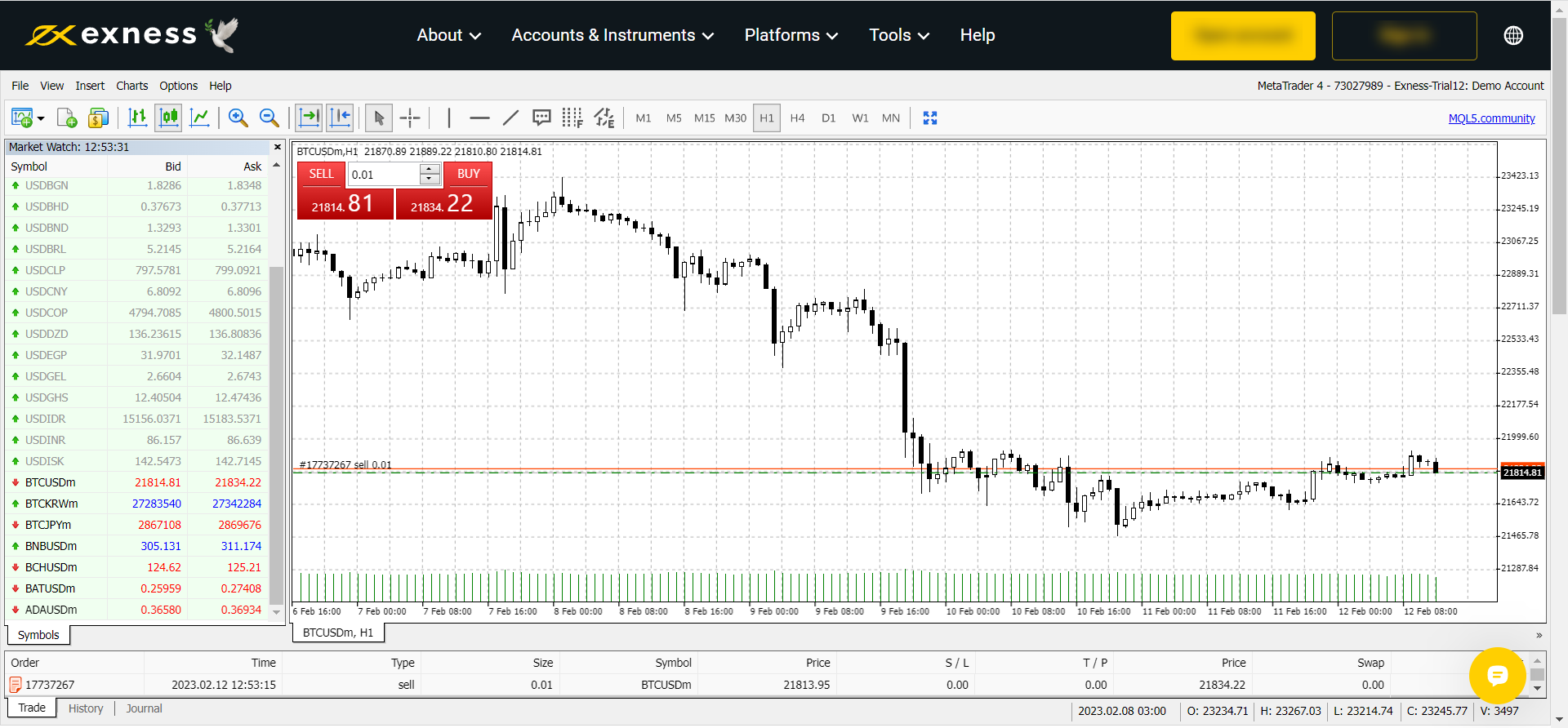Open the trading accounts icon

(x=98, y=118)
